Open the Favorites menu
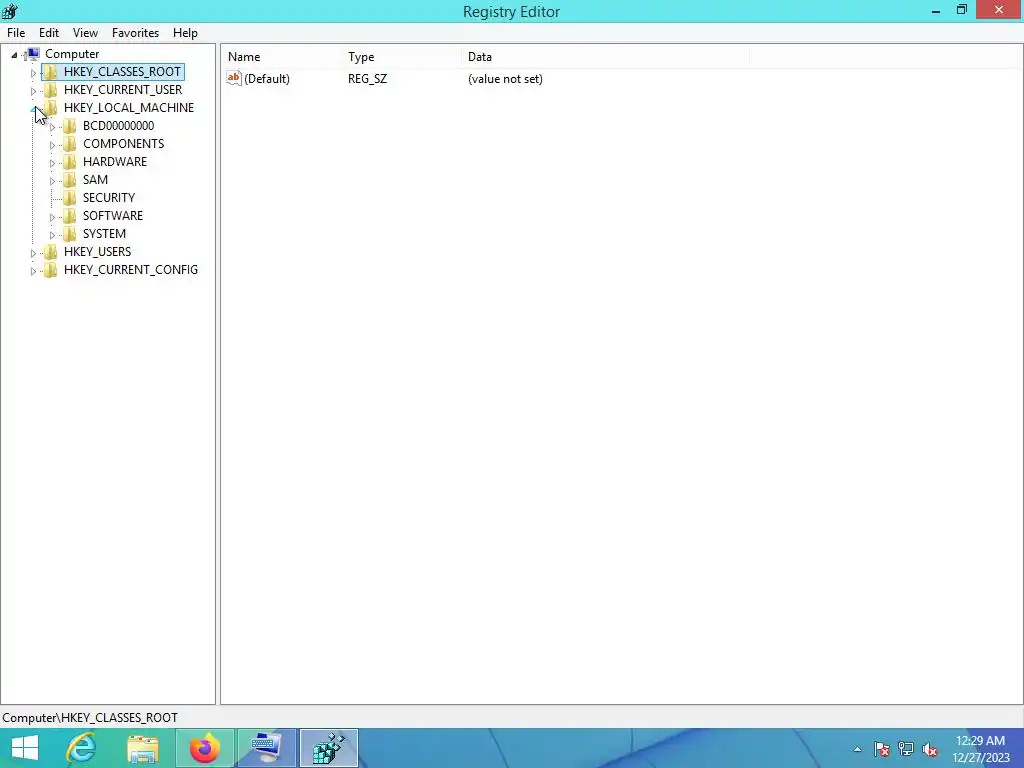This screenshot has width=1024, height=768. pyautogui.click(x=135, y=33)
